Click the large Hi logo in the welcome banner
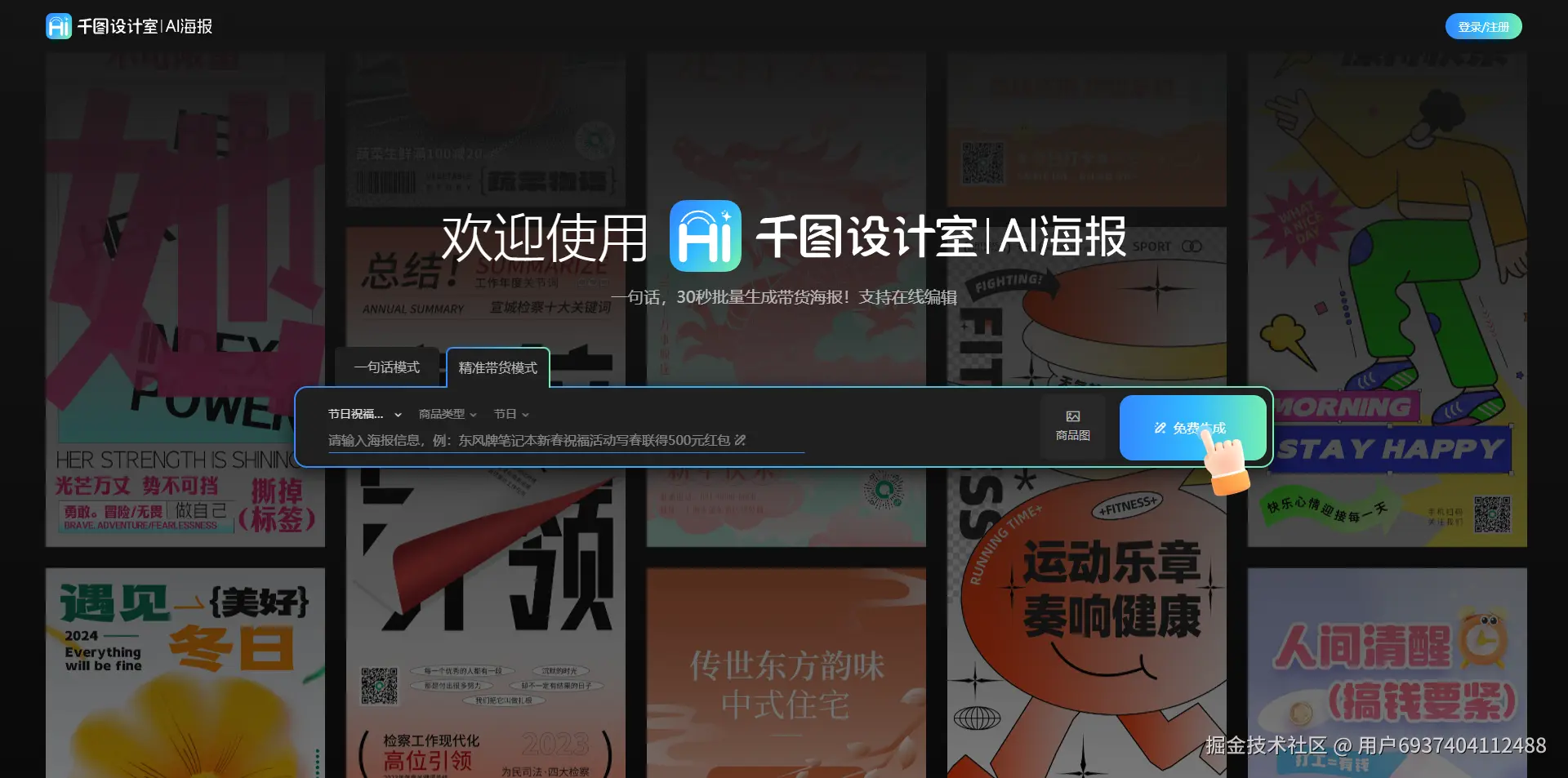Image resolution: width=1568 pixels, height=778 pixels. click(x=705, y=236)
